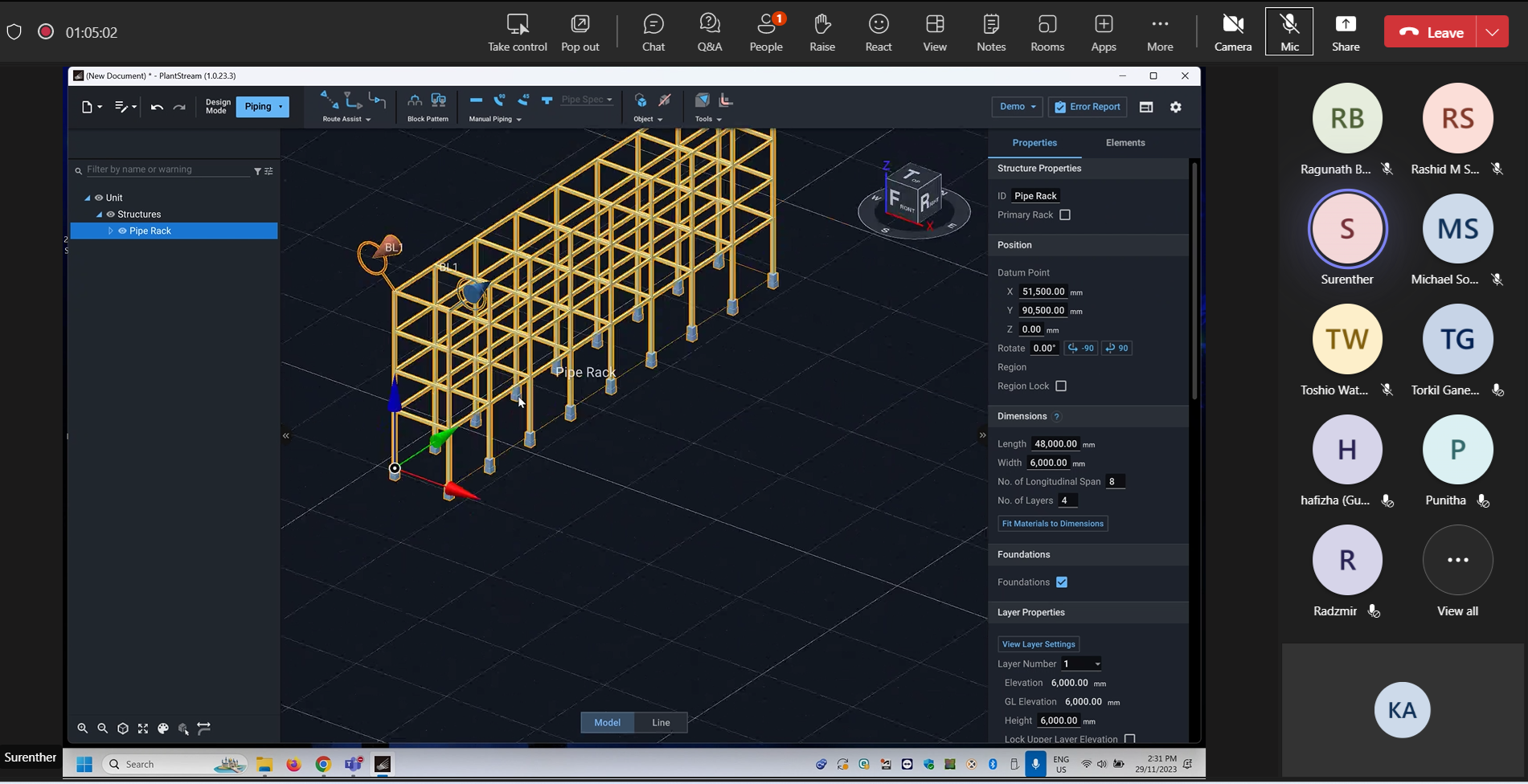Click Fit Materials to Dimensions button
This screenshot has width=1528, height=784.
point(1053,524)
